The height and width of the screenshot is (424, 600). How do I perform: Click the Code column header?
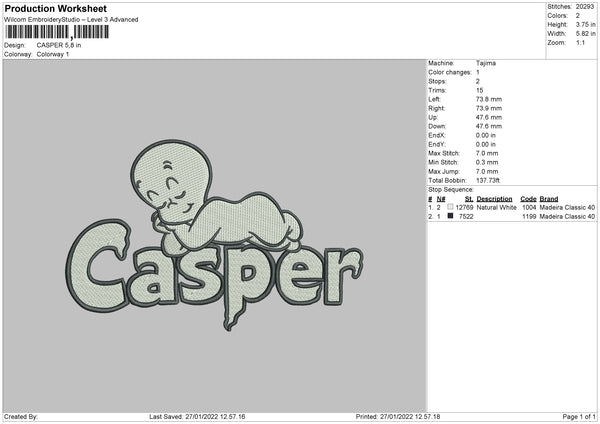[x=528, y=199]
